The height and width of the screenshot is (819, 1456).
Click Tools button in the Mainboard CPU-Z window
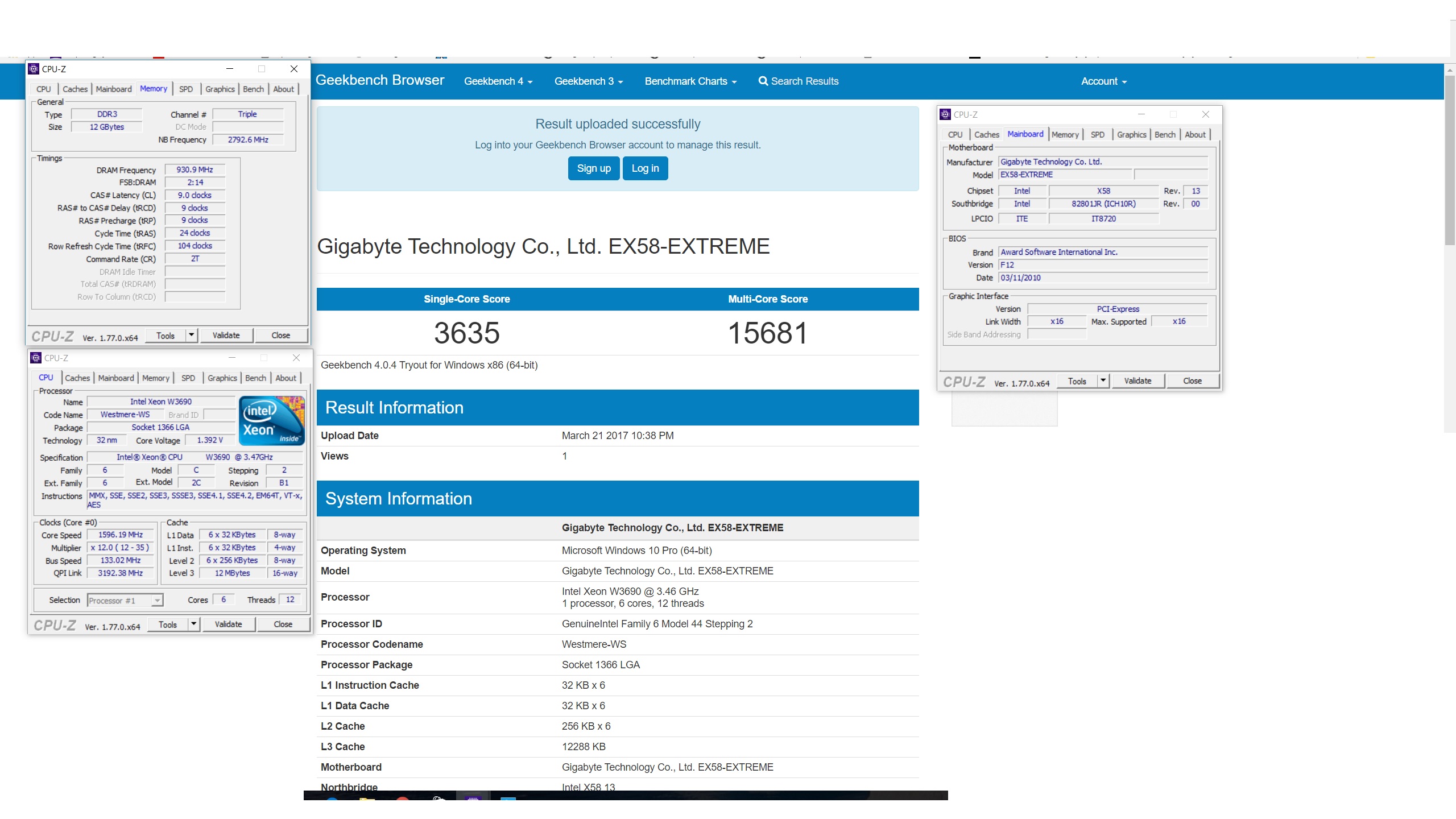pyautogui.click(x=1077, y=381)
